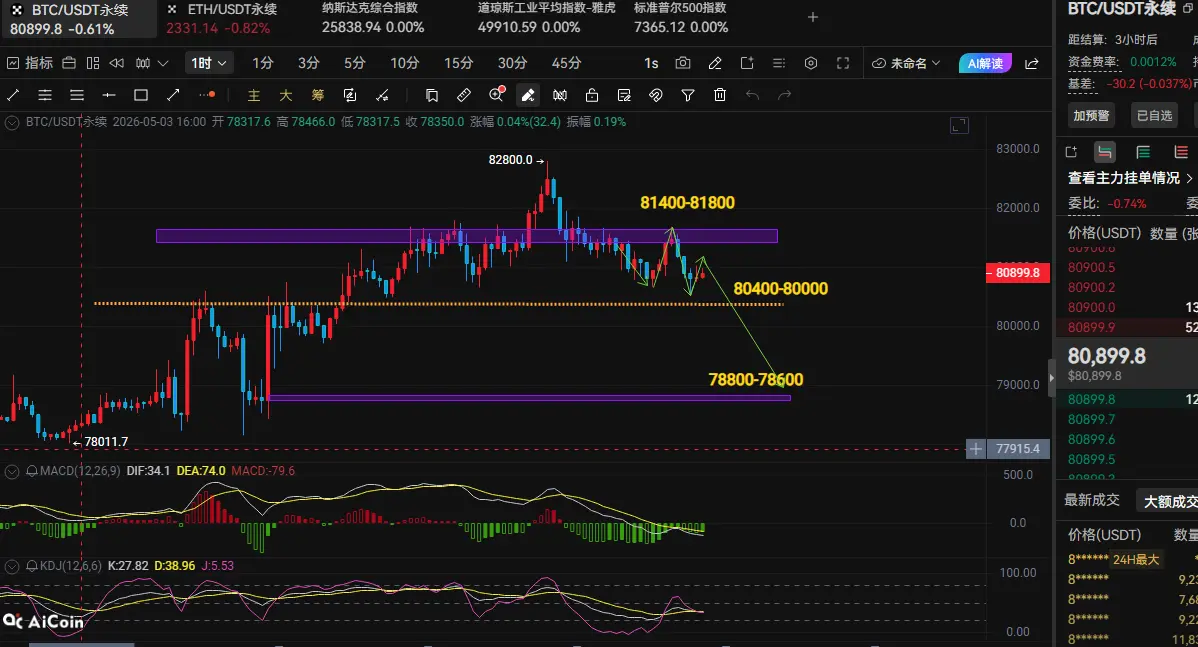Click the bookmark copy icon in drawing toolbar
This screenshot has height=647, width=1198.
point(432,95)
